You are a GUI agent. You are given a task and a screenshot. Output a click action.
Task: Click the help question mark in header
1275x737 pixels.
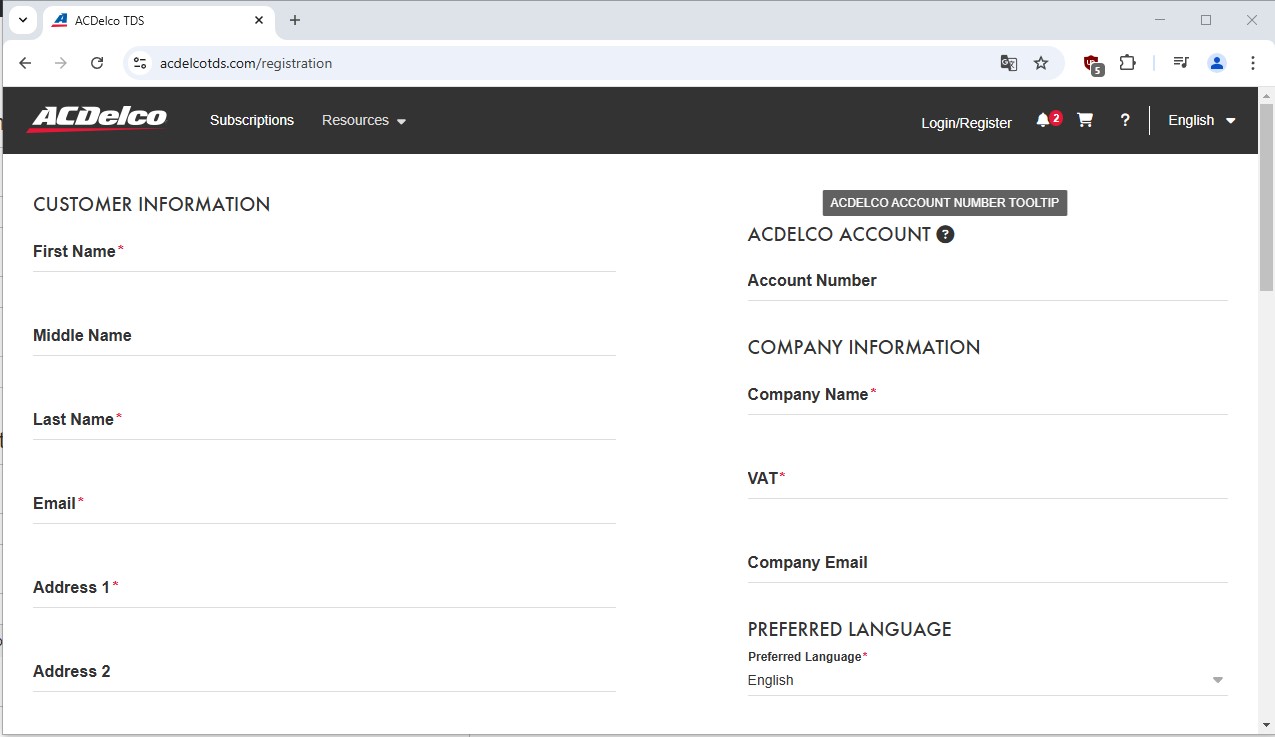point(1125,120)
